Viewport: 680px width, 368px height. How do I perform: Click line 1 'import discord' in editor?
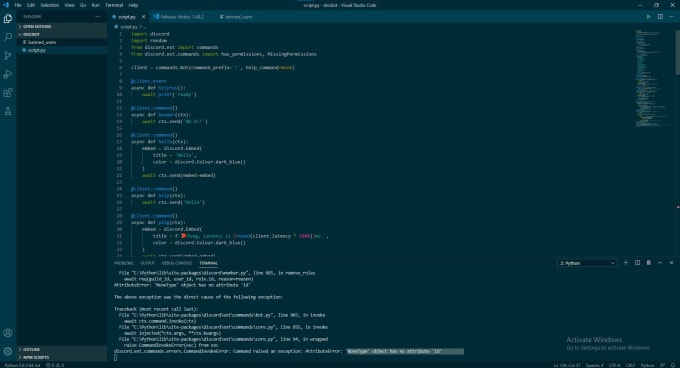150,34
